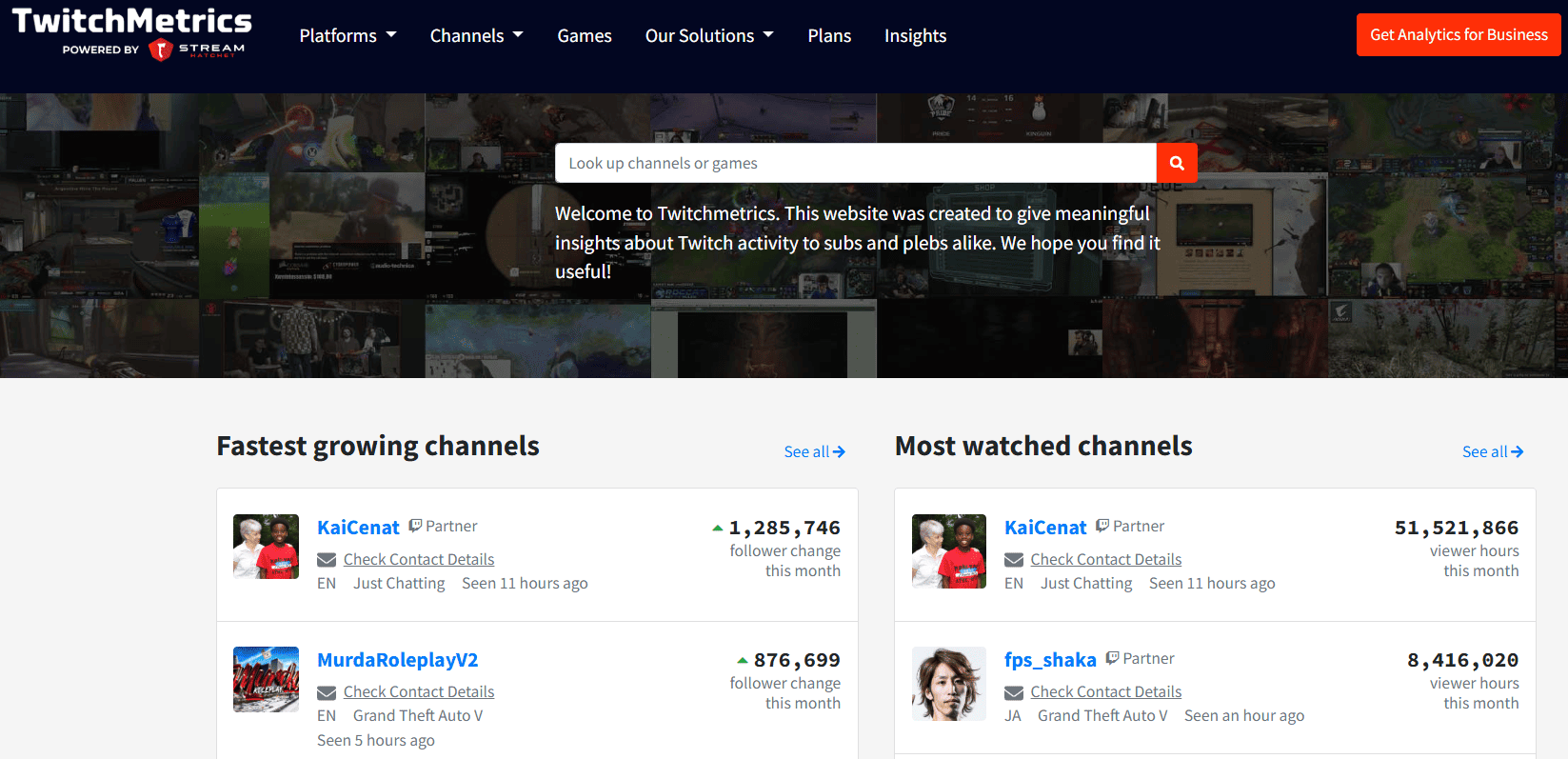This screenshot has width=1568, height=759.
Task: Click the arrow icon next to Most watched See all
Action: tap(1518, 452)
